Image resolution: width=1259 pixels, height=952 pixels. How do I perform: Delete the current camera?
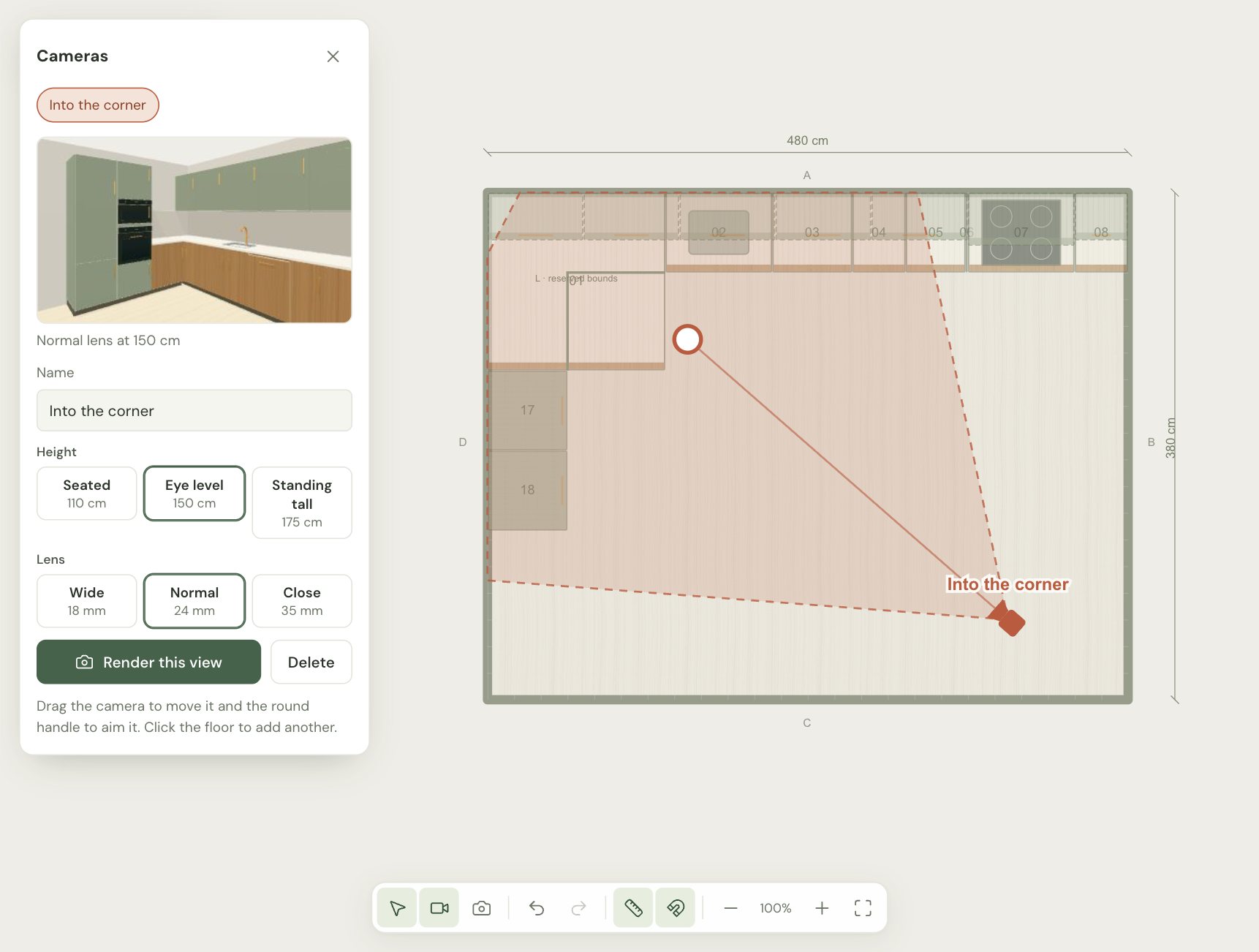(x=311, y=662)
